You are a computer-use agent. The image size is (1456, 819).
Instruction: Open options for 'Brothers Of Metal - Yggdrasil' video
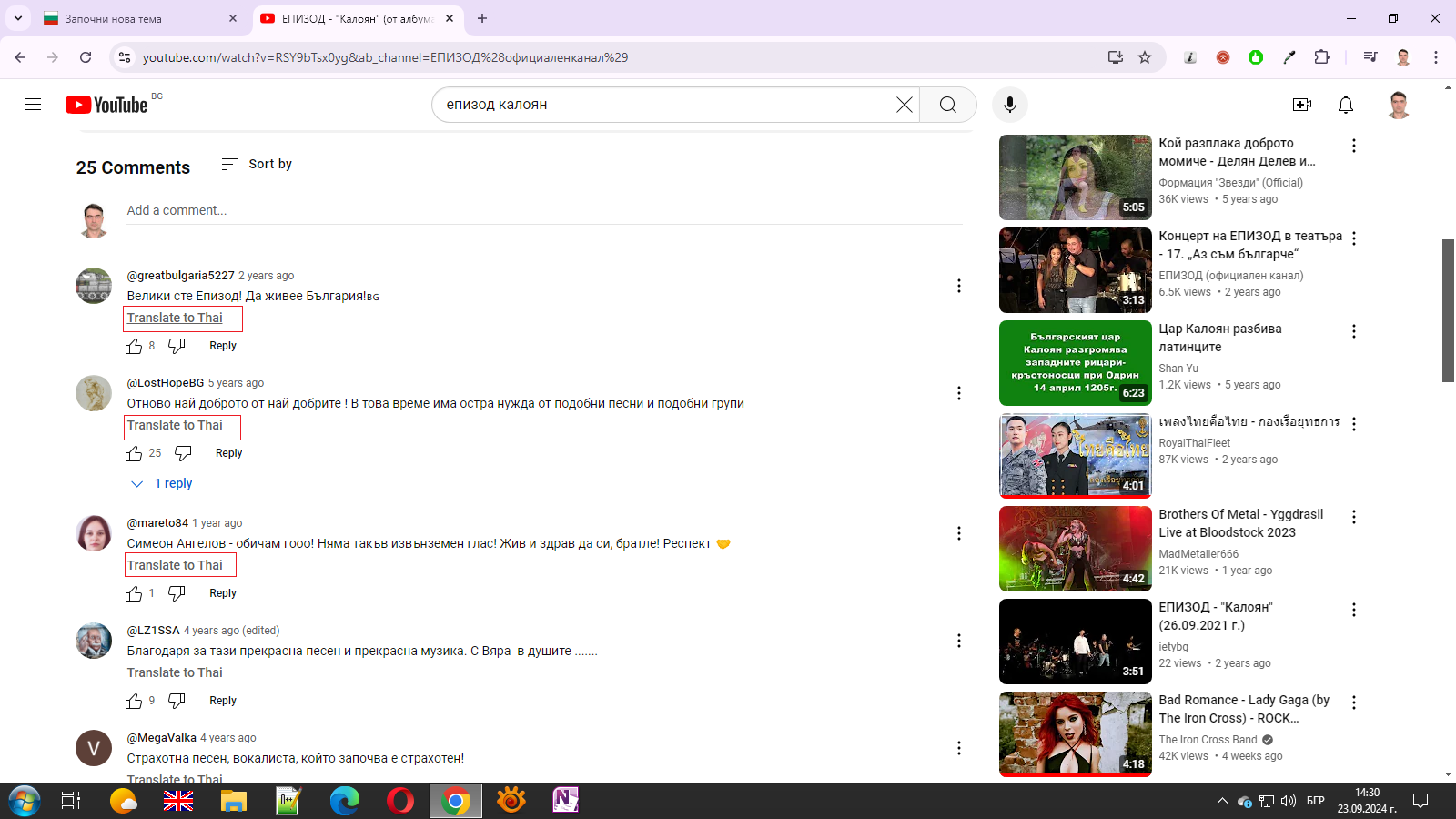coord(1354,517)
